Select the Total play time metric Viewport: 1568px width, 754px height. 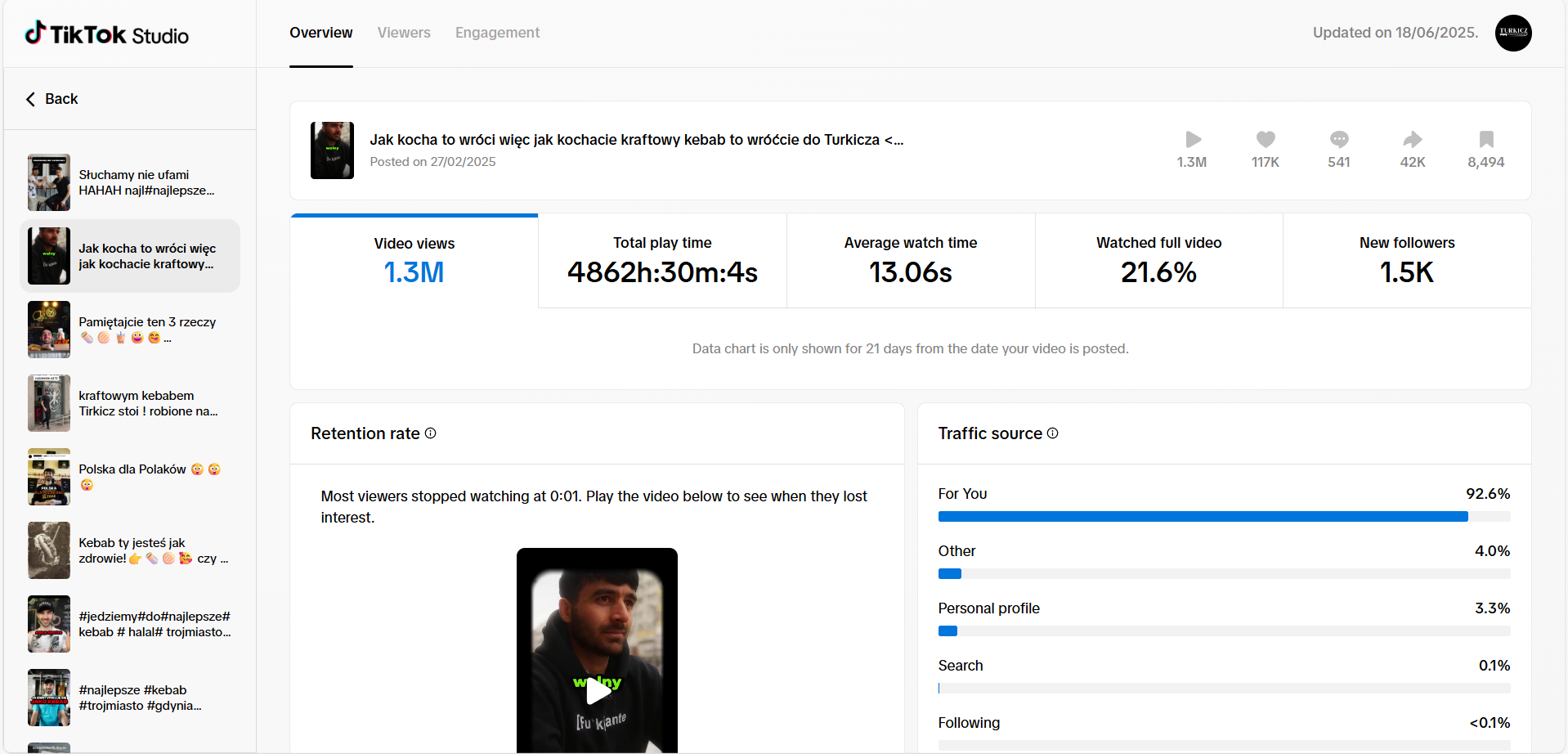pyautogui.click(x=662, y=261)
